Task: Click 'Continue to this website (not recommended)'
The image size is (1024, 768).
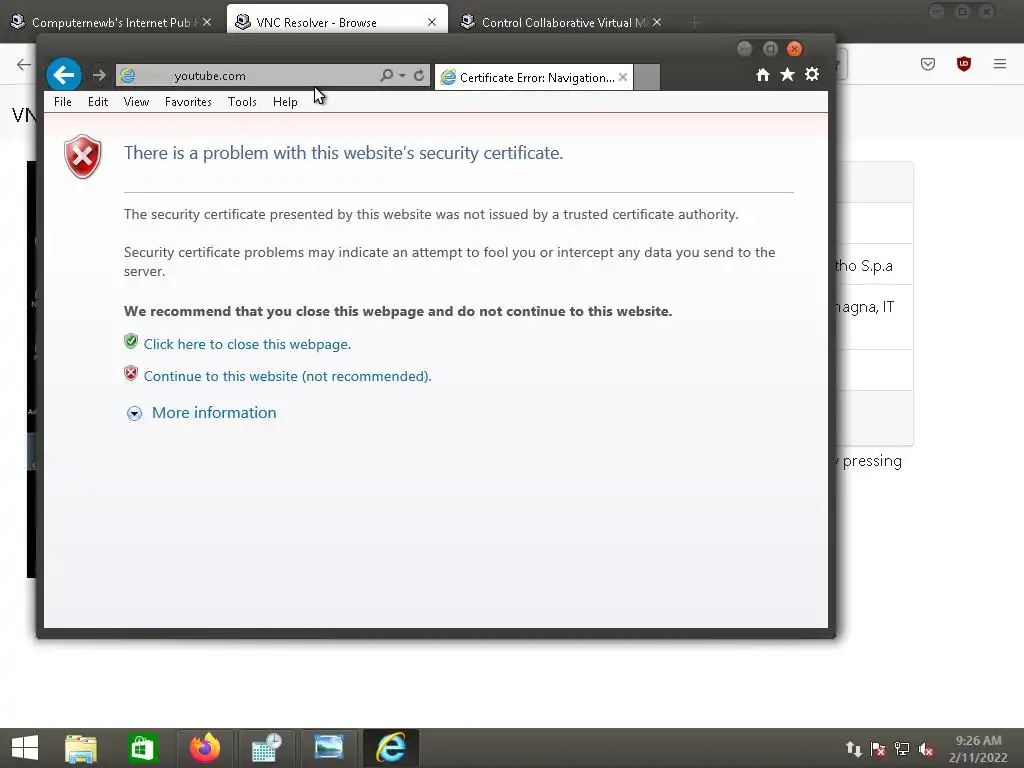Action: [287, 376]
